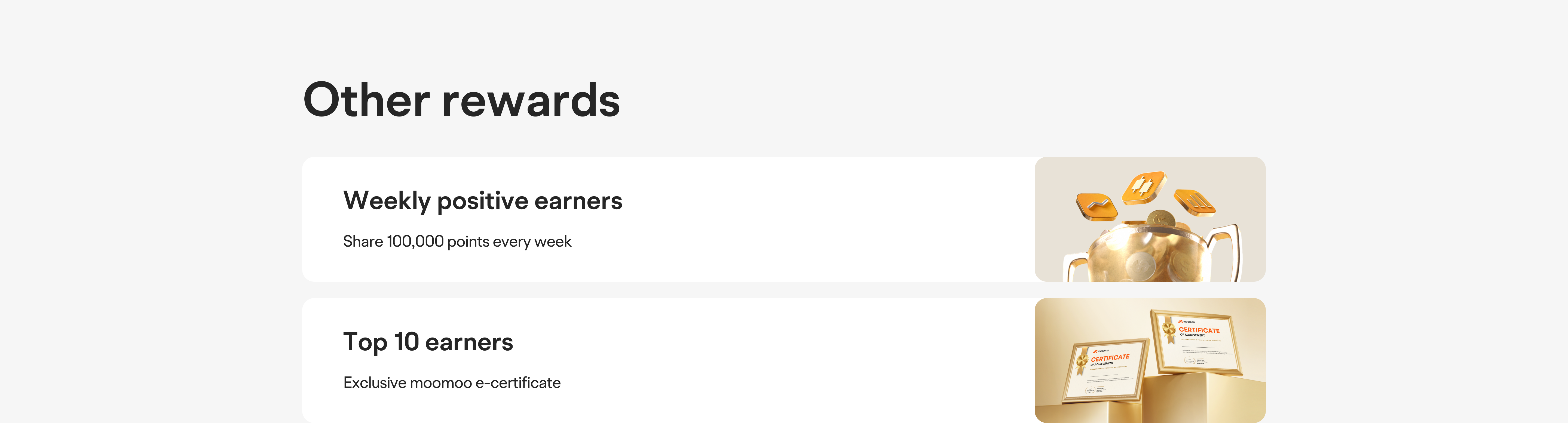
Task: Click the moomoo logo on the right certificate
Action: (x=1186, y=321)
